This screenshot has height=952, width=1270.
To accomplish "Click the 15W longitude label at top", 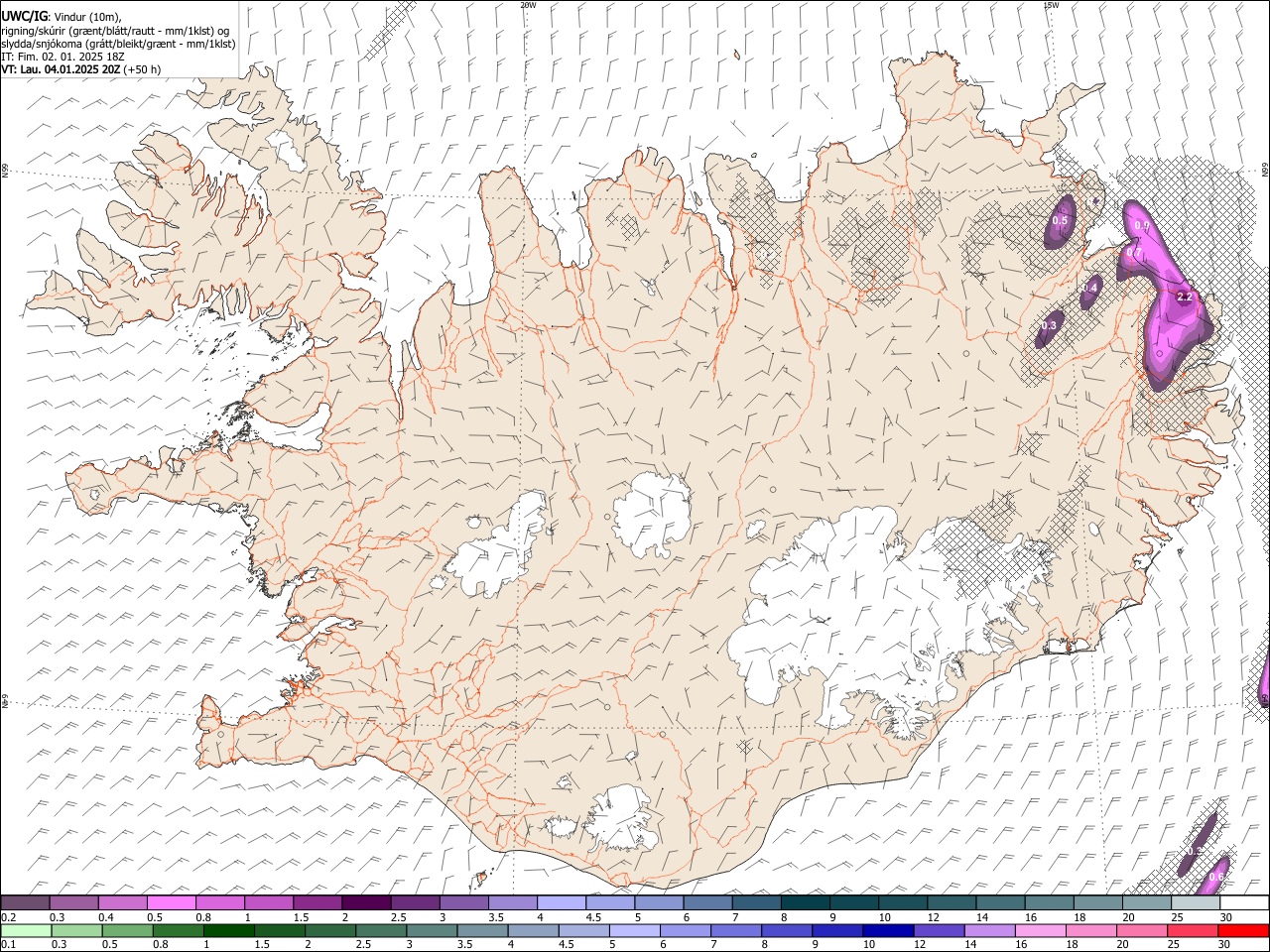I will pyautogui.click(x=1051, y=5).
